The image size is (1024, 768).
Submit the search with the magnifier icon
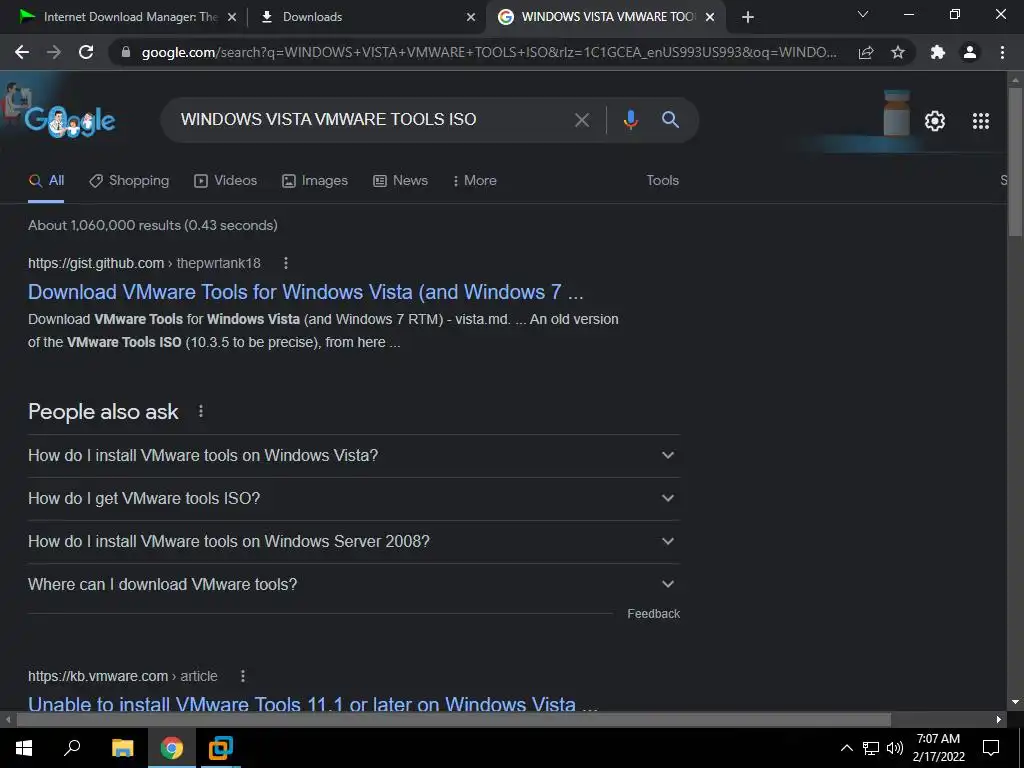click(x=670, y=120)
